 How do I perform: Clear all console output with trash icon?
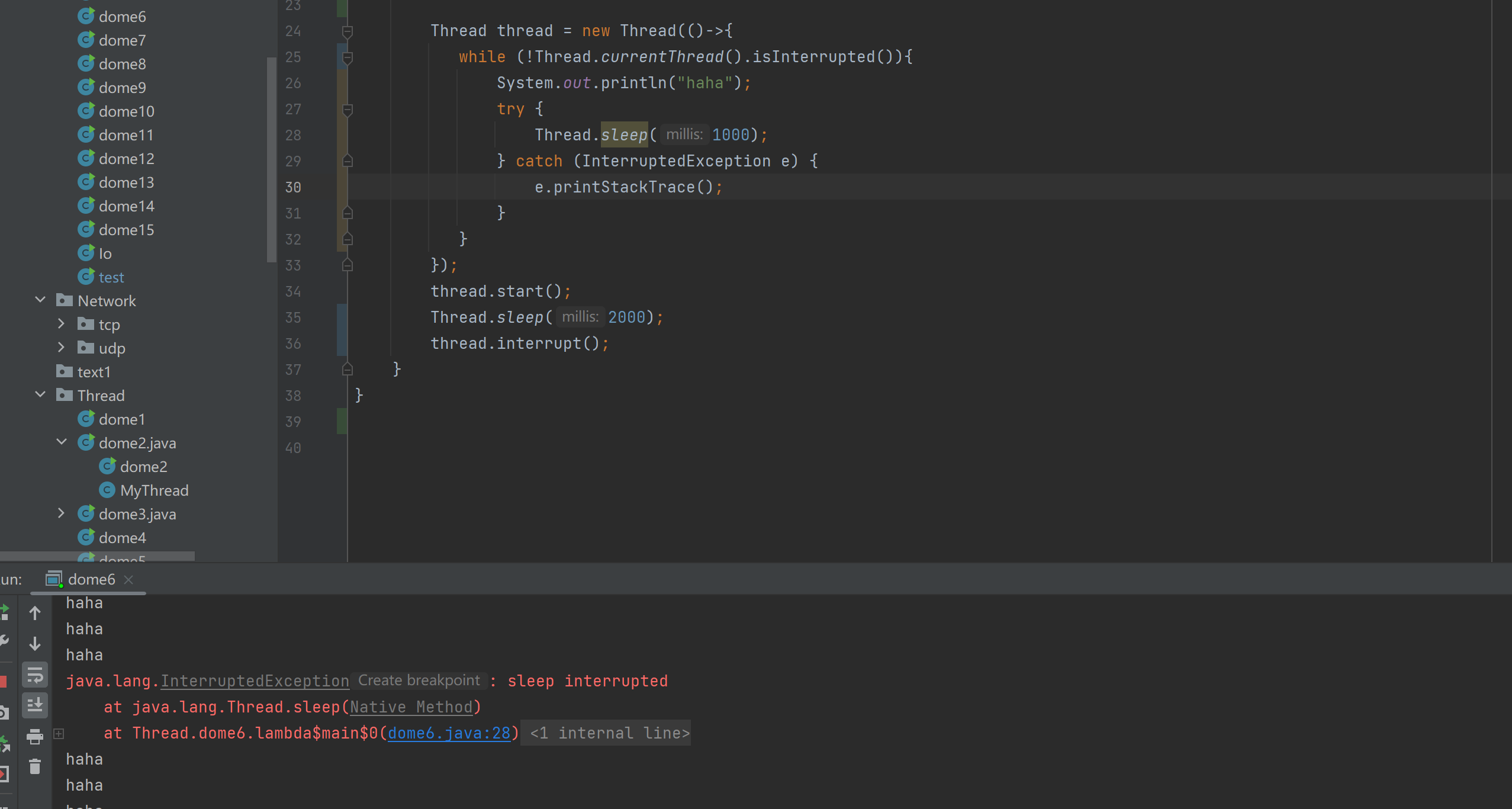coord(35,767)
